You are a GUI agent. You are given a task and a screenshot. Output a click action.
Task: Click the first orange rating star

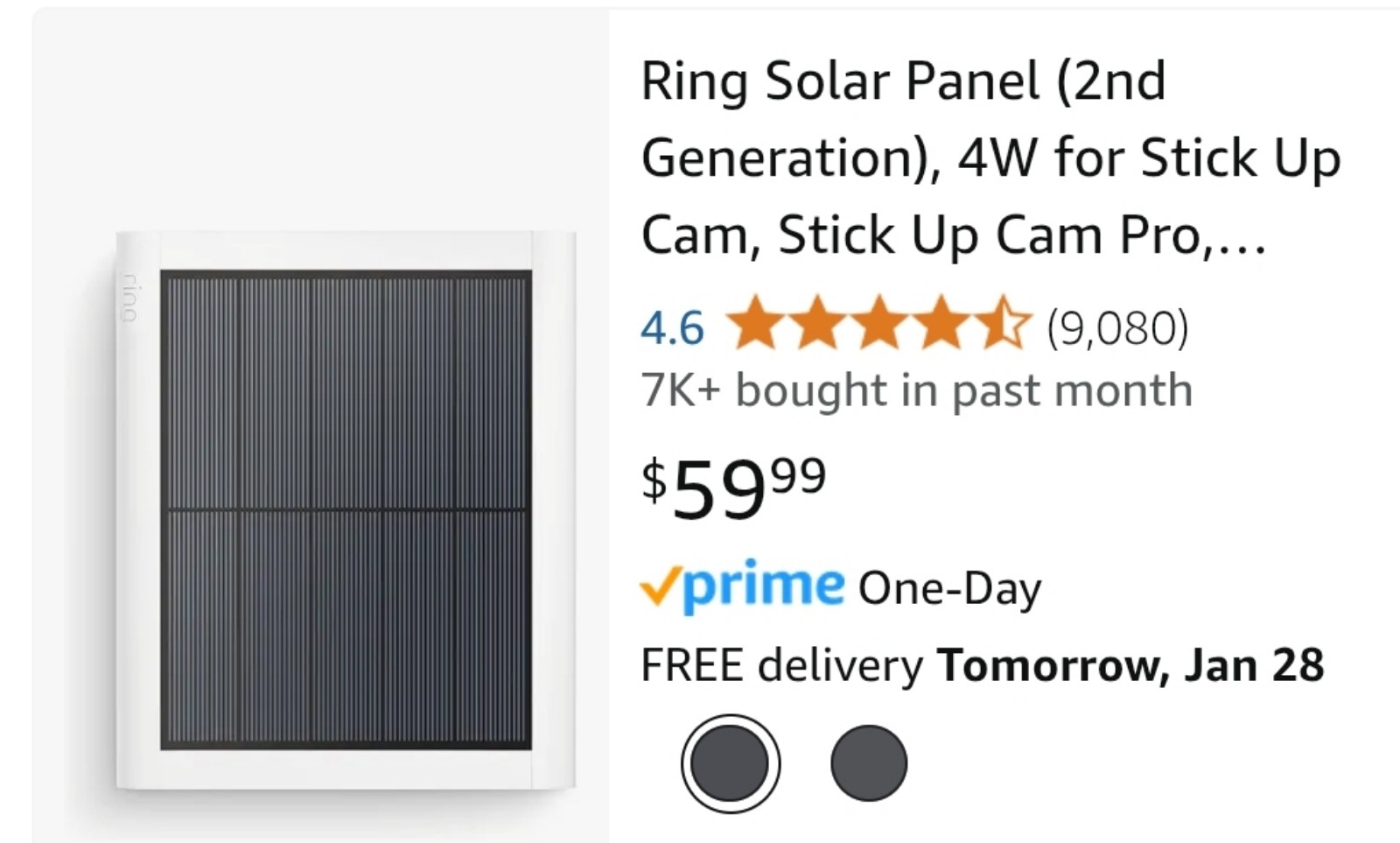[x=755, y=325]
